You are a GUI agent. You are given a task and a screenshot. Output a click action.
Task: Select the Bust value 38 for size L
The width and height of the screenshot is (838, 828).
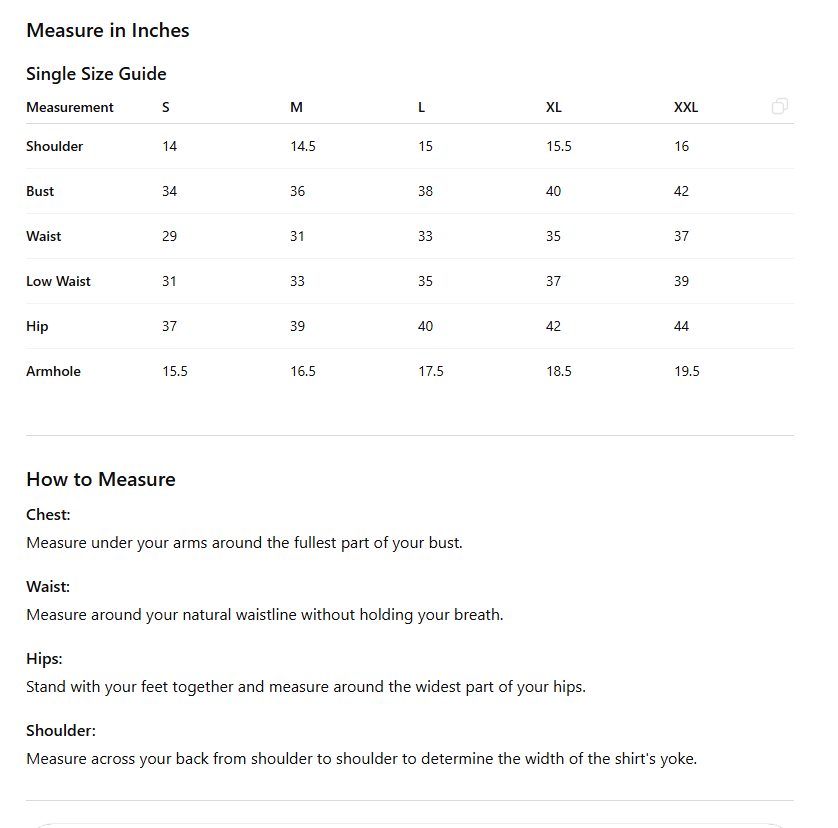tap(425, 191)
